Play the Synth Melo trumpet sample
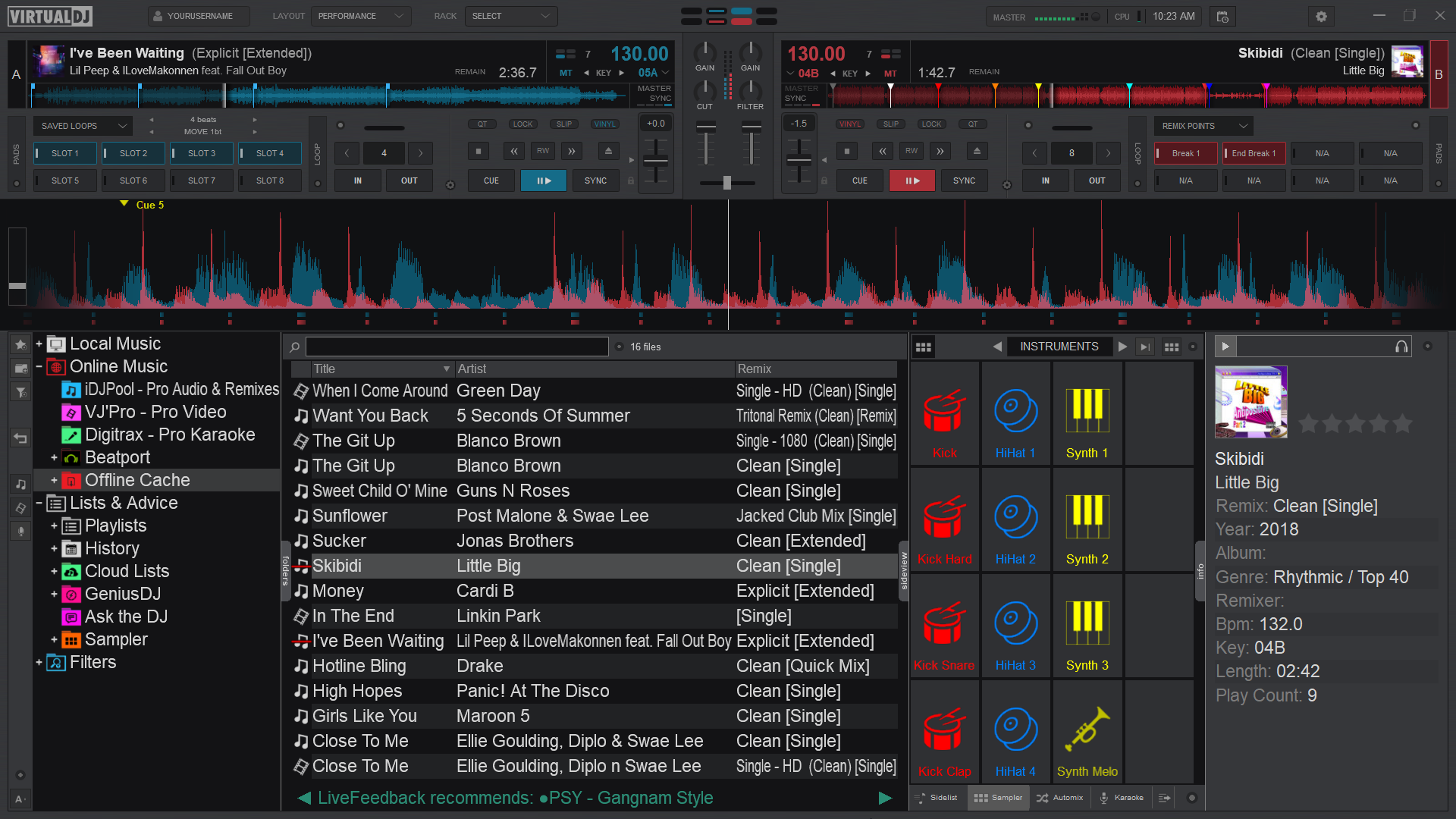This screenshot has width=1456, height=819. point(1087,732)
